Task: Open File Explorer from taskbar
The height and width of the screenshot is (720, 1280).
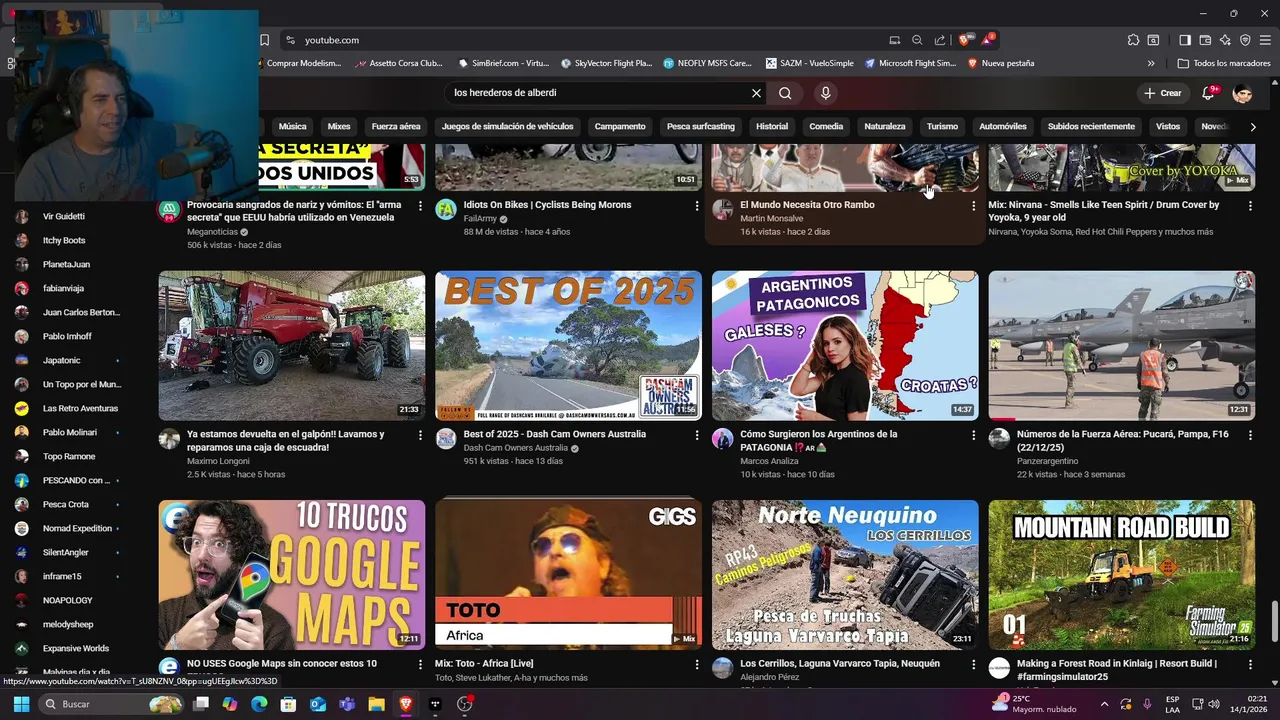Action: 376,704
